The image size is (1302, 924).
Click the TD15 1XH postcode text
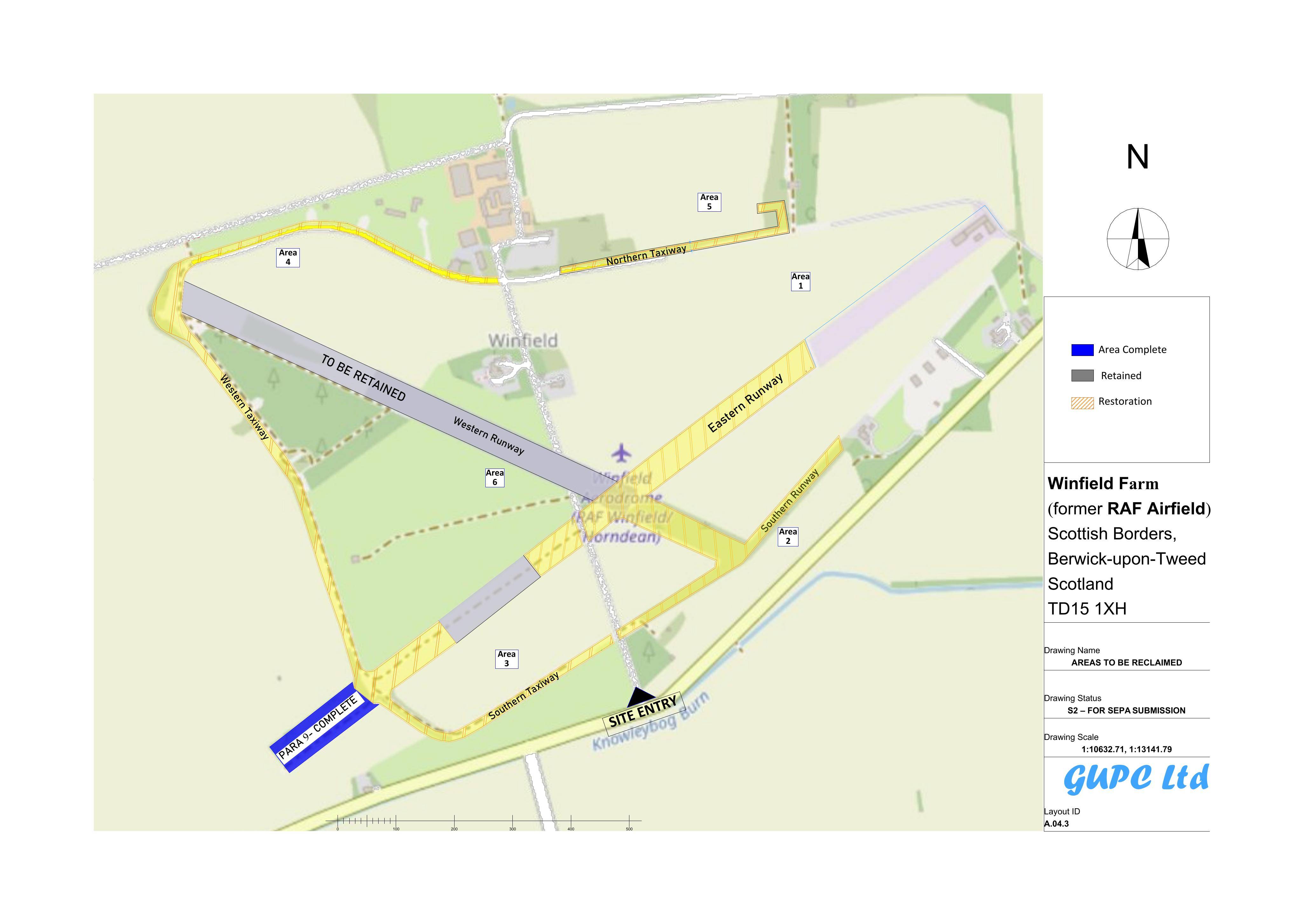(1087, 609)
